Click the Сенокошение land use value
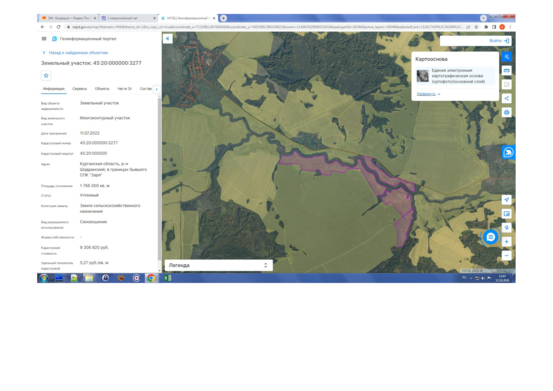 [x=93, y=222]
